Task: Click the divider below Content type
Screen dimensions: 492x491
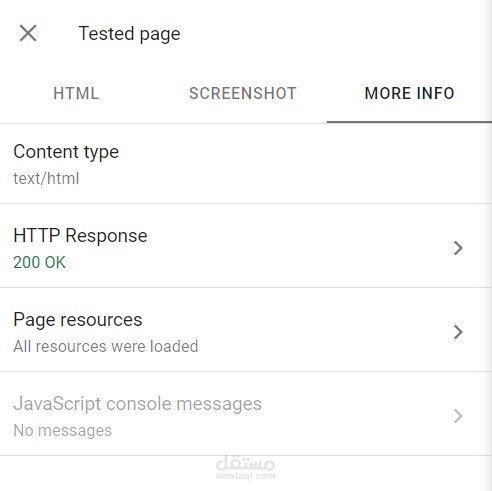Action: point(246,203)
